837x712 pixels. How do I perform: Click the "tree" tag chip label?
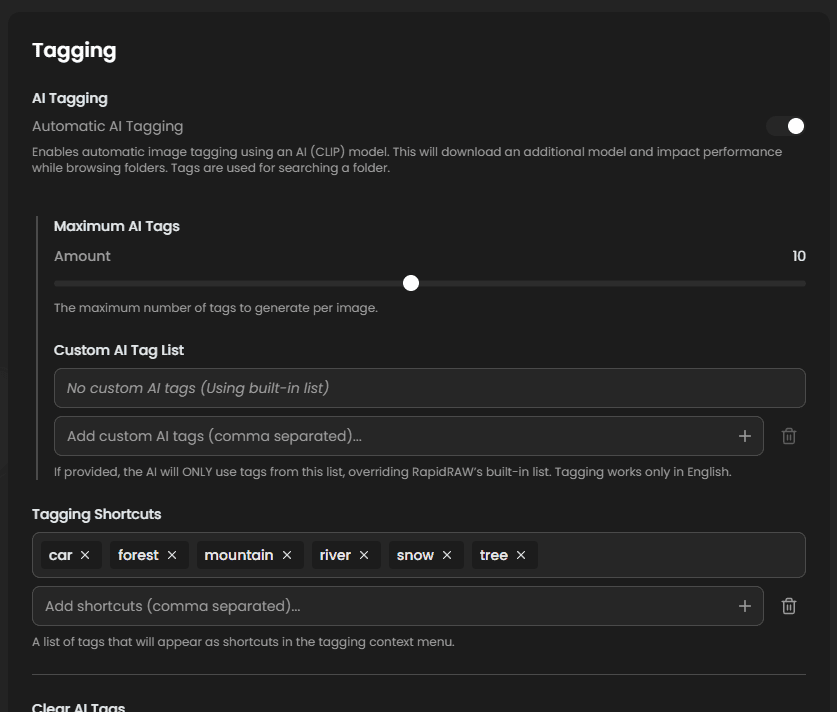tap(494, 555)
